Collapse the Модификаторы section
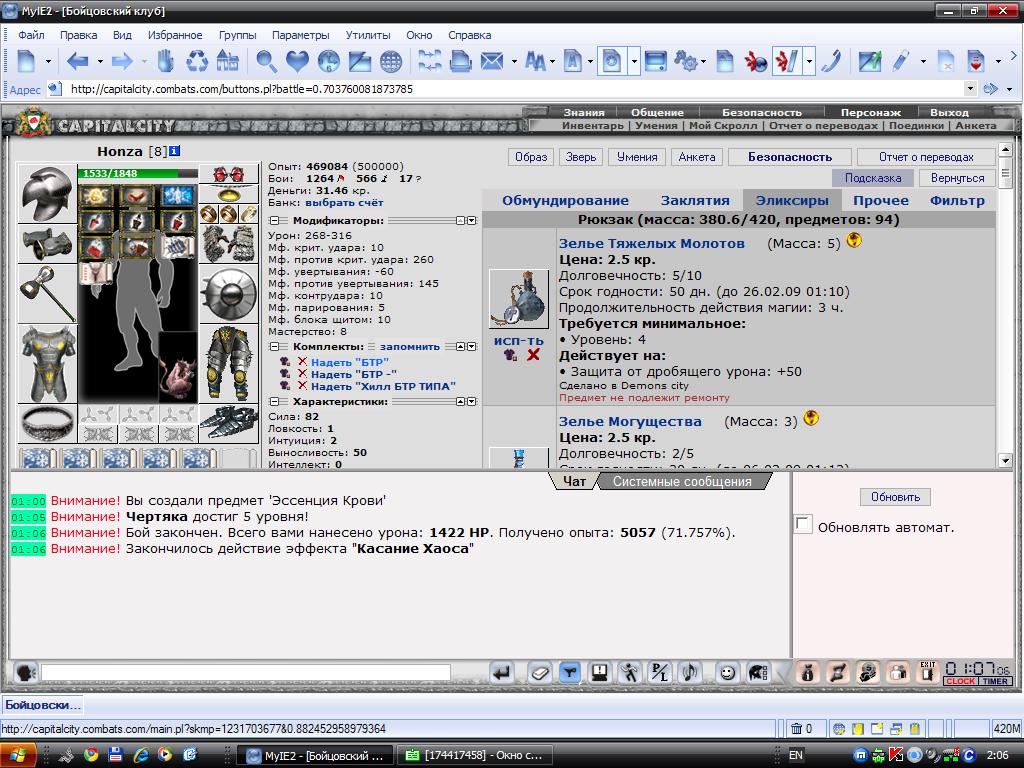 click(274, 221)
